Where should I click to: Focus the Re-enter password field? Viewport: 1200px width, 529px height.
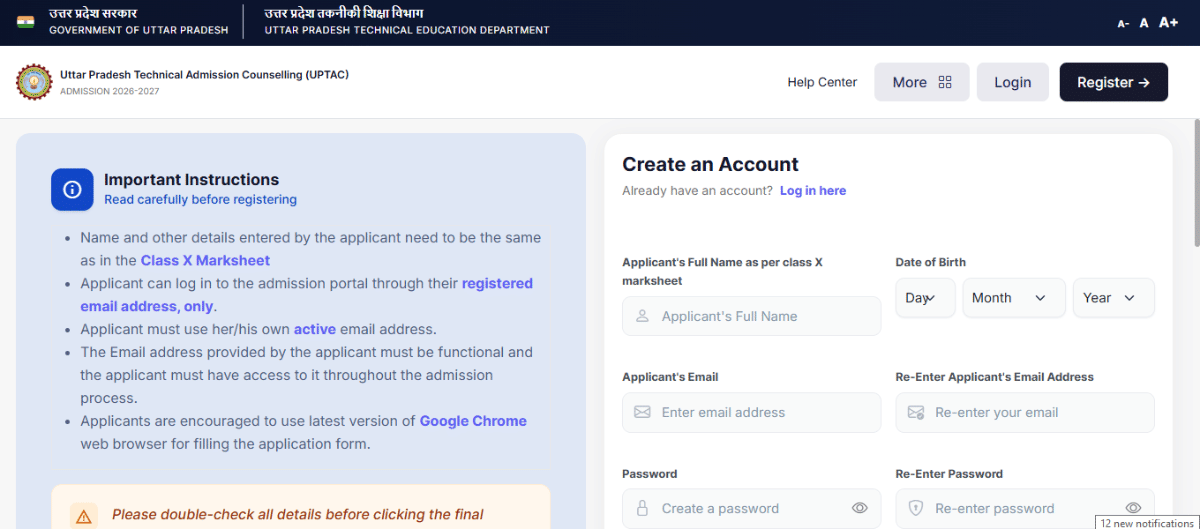pyautogui.click(x=1025, y=508)
